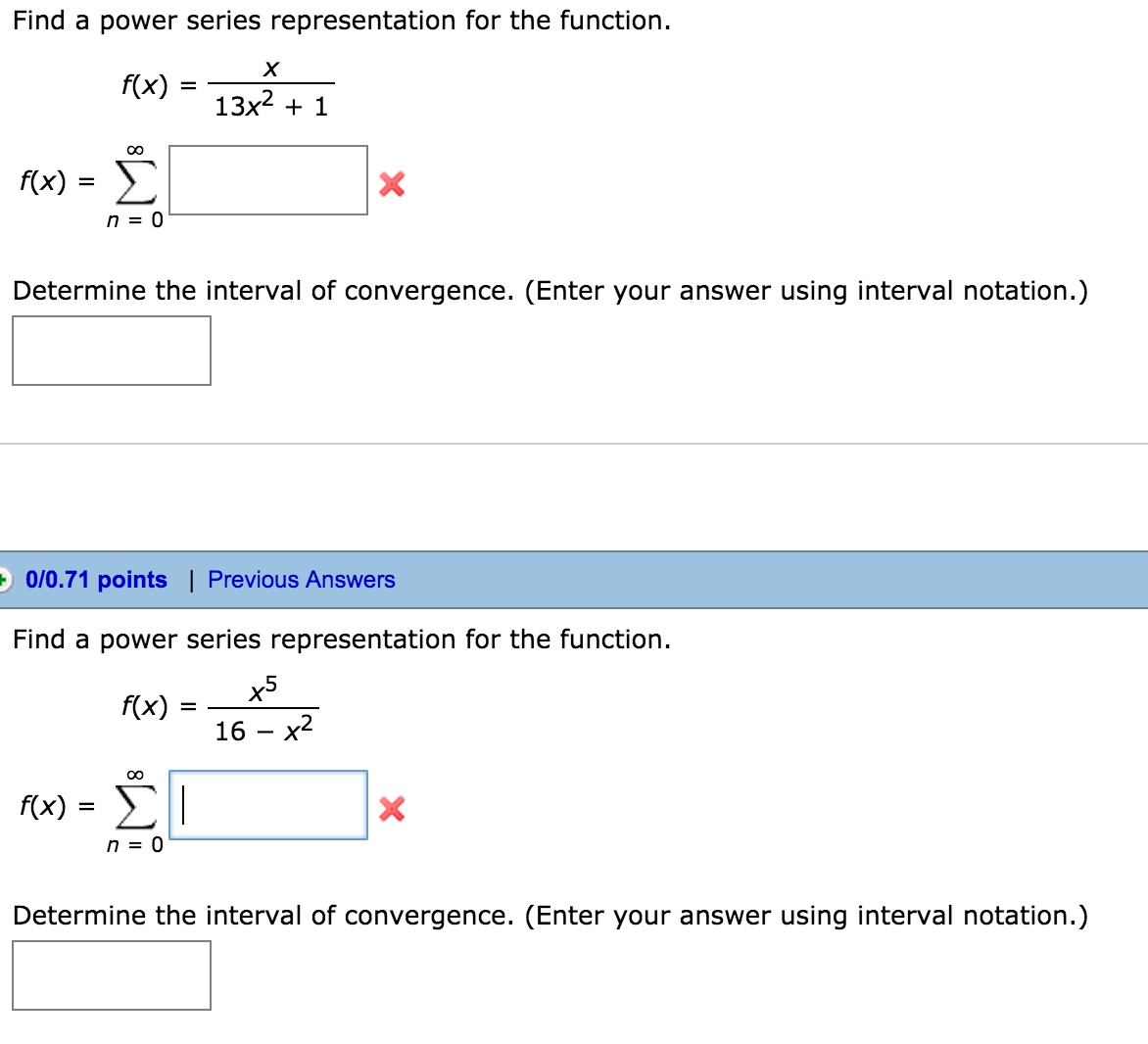Click the red X beside the first series answer
Screen dimensions: 1148x1044
tap(390, 186)
